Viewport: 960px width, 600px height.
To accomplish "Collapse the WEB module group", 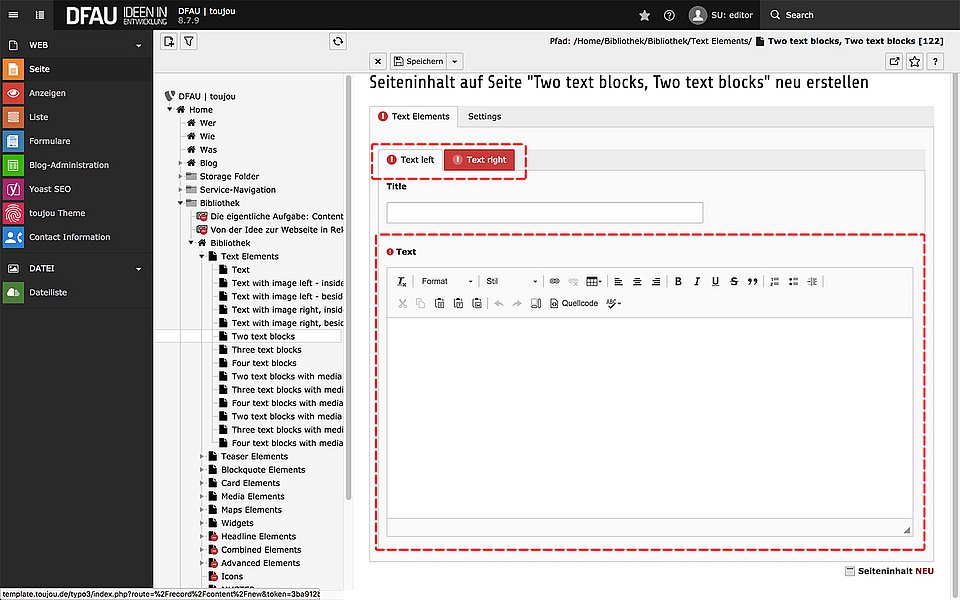I will point(138,45).
